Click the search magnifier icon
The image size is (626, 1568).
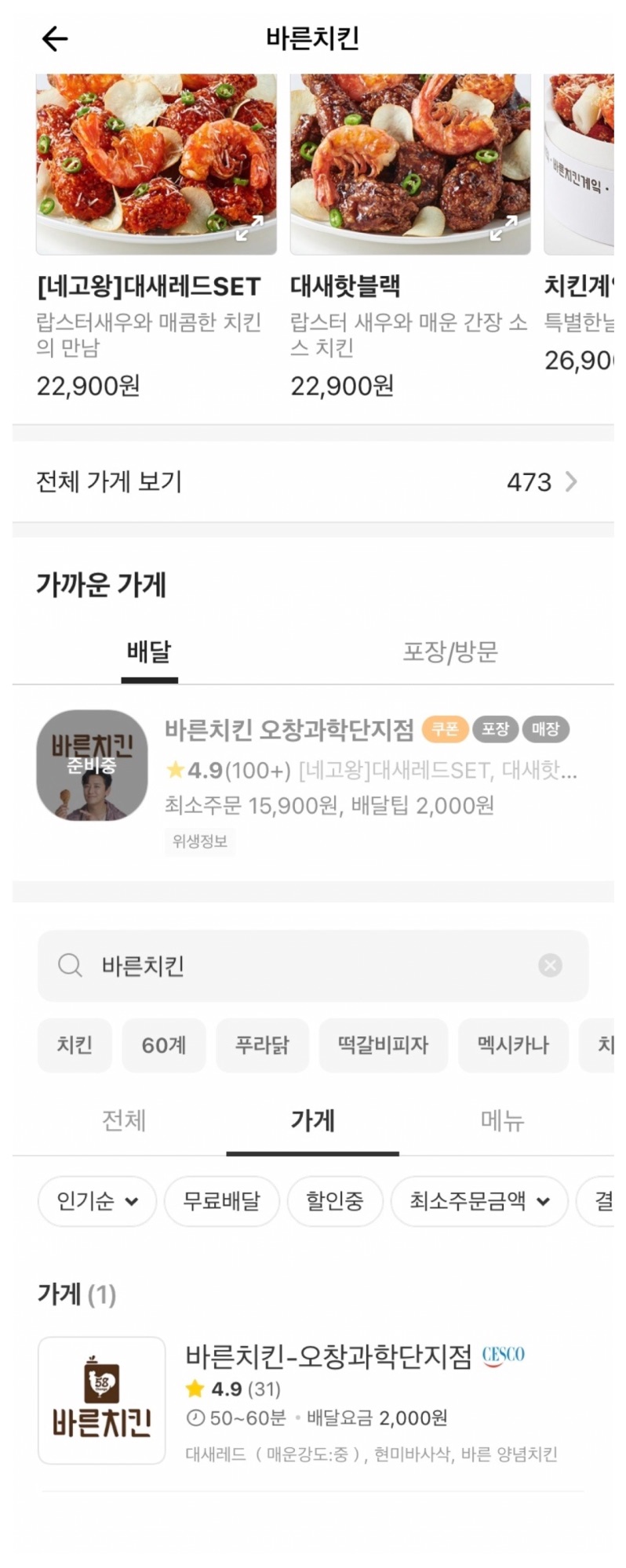(70, 965)
